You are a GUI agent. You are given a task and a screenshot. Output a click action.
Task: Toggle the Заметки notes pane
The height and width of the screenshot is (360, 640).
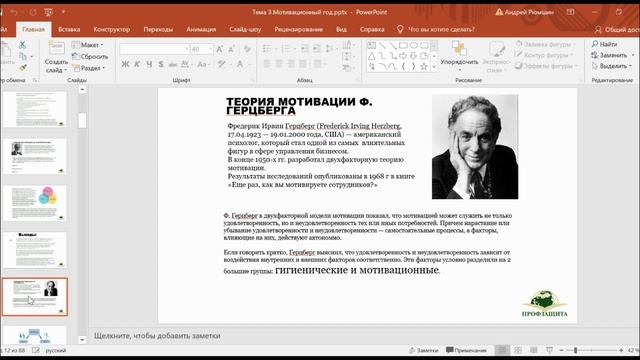click(x=424, y=350)
